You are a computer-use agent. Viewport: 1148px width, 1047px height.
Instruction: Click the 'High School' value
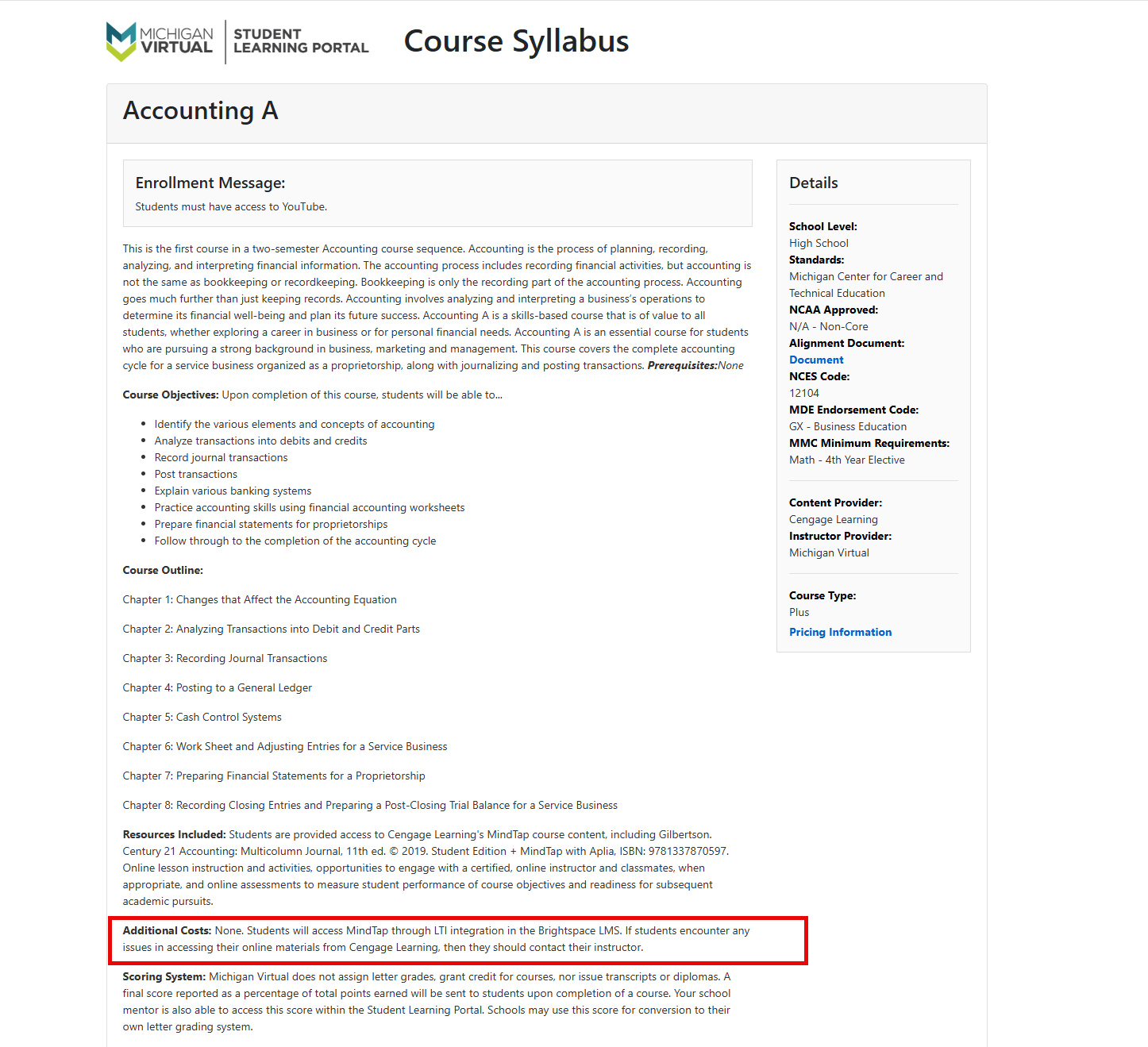[x=819, y=243]
